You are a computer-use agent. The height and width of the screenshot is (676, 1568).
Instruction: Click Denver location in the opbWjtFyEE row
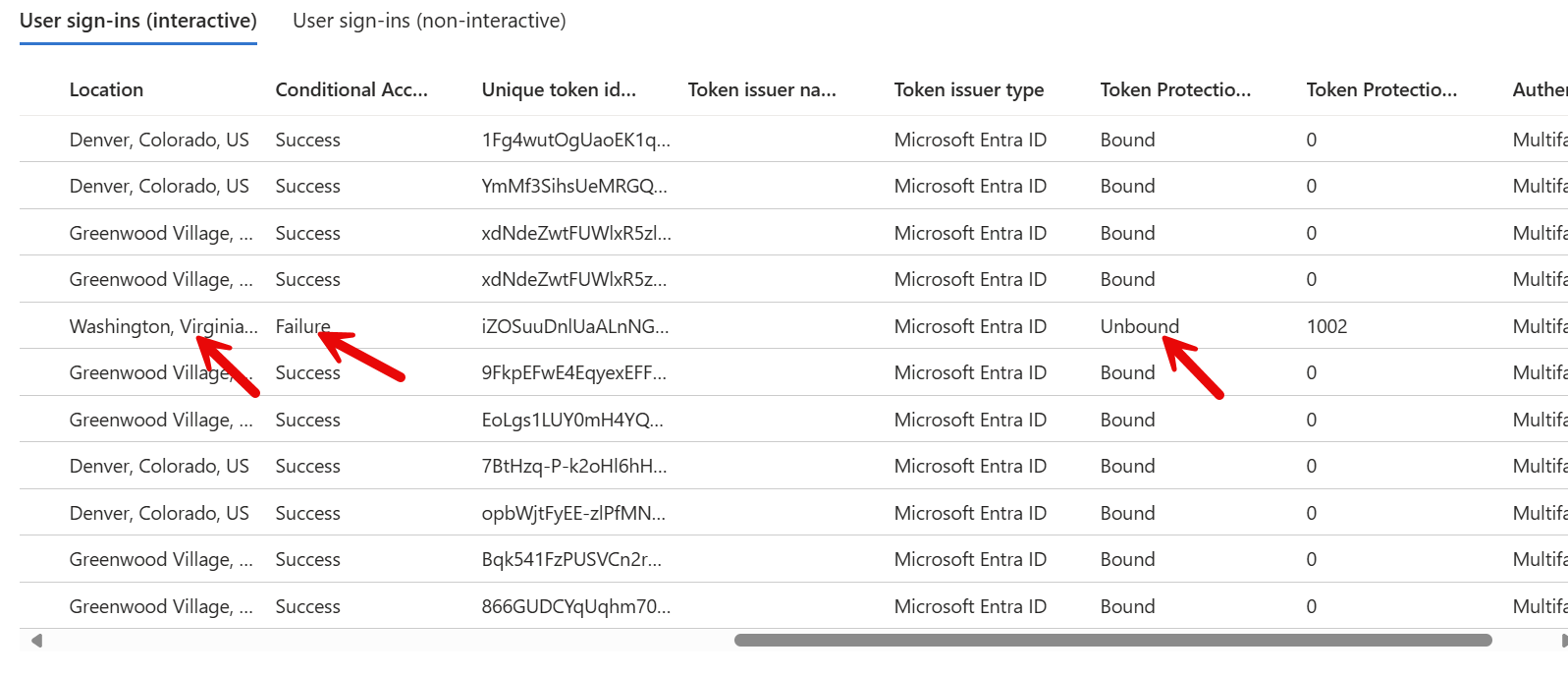coord(159,513)
